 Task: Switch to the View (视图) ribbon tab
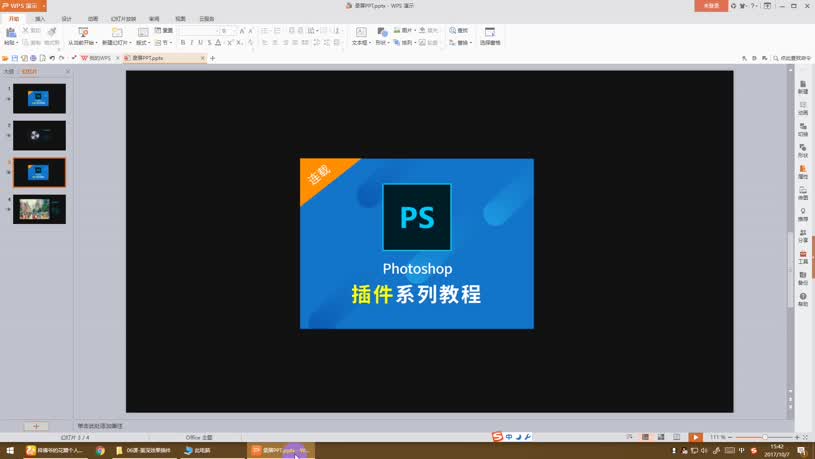point(180,19)
